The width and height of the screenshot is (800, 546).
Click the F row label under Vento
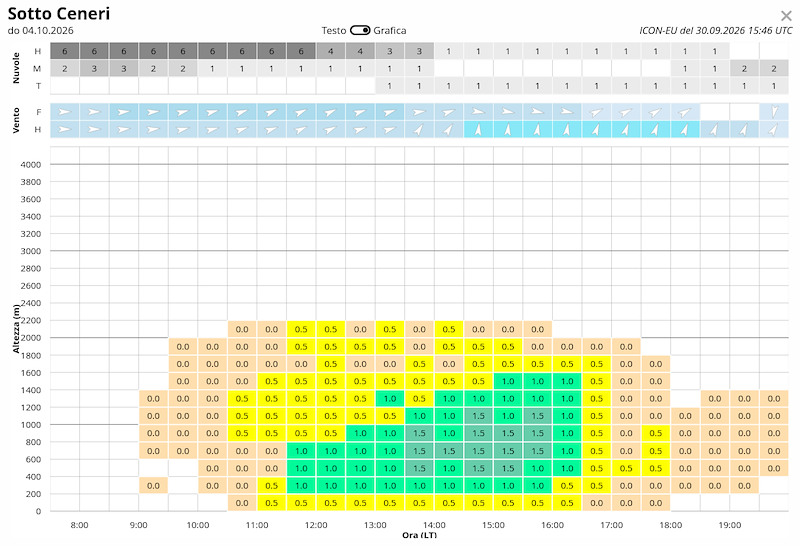38,112
